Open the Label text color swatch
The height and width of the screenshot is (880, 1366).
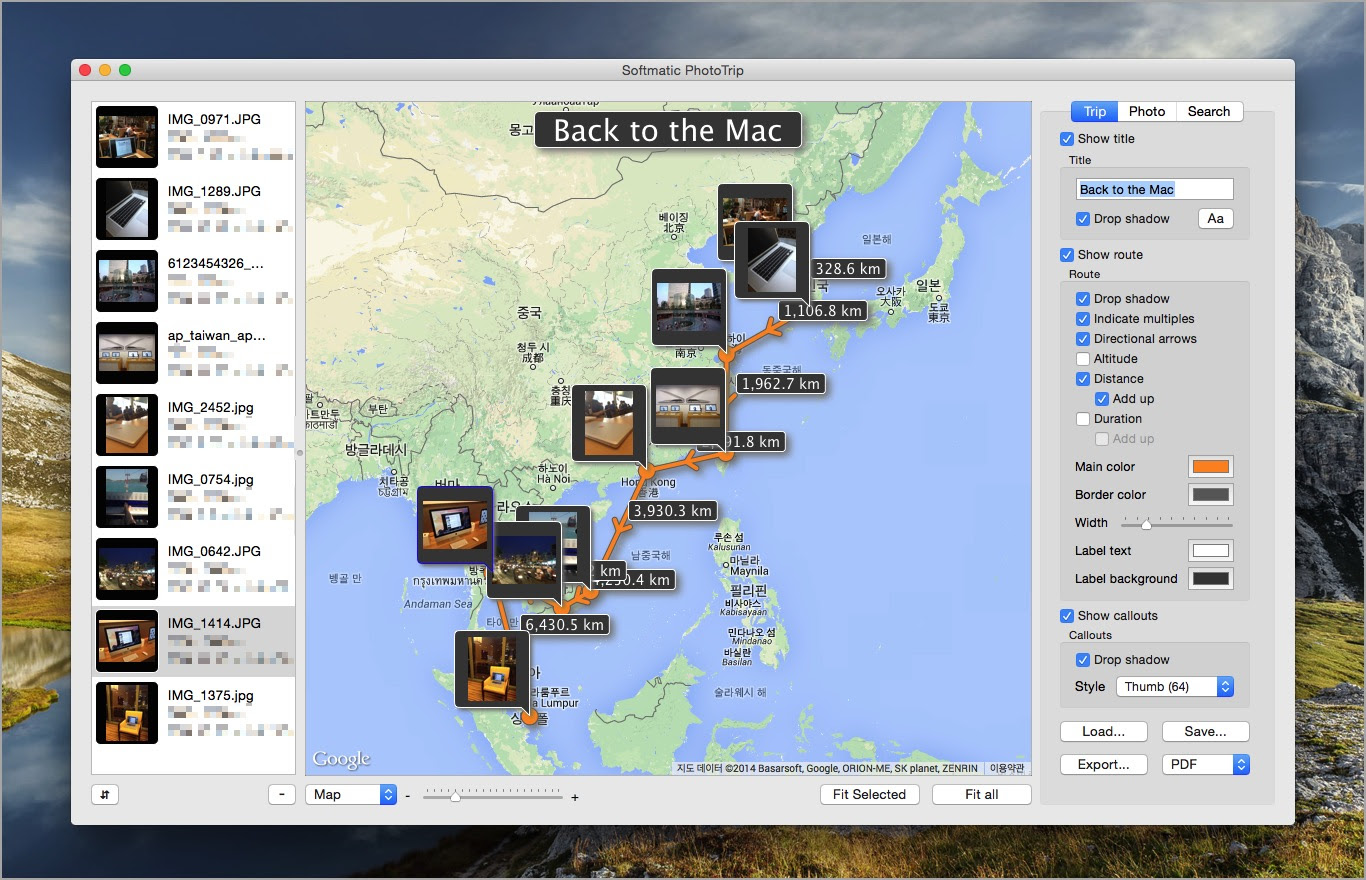tap(1210, 551)
